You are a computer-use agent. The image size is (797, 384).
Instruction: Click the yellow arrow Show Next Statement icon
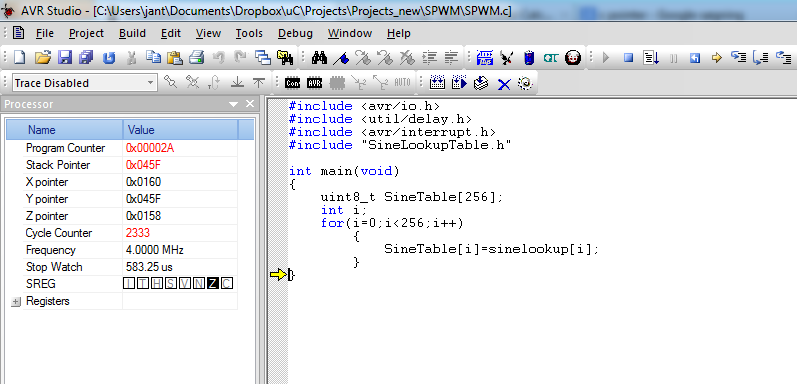click(717, 58)
